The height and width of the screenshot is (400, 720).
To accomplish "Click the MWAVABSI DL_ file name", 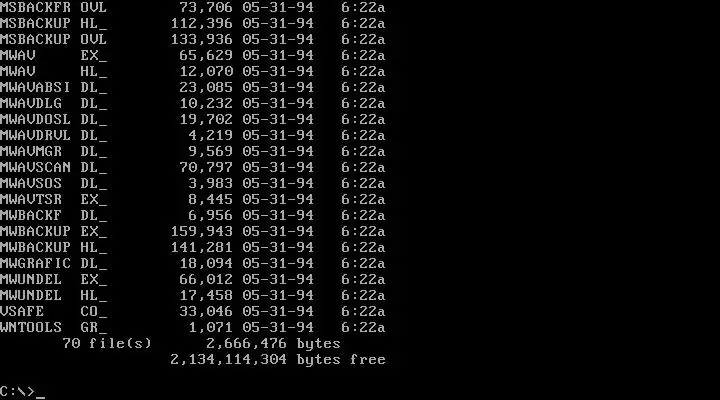I will point(53,87).
